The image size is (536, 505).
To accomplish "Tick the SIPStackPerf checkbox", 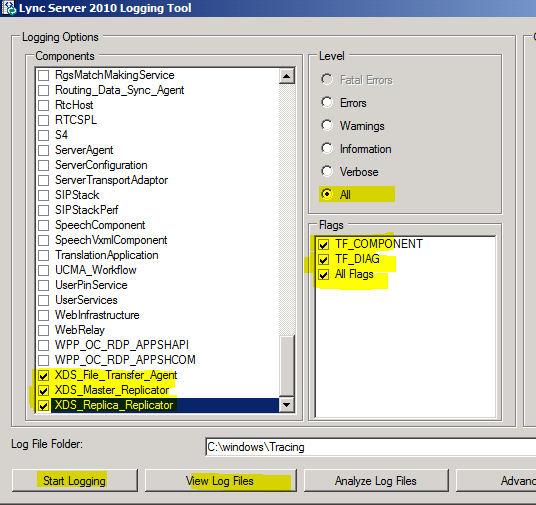I will (43, 210).
